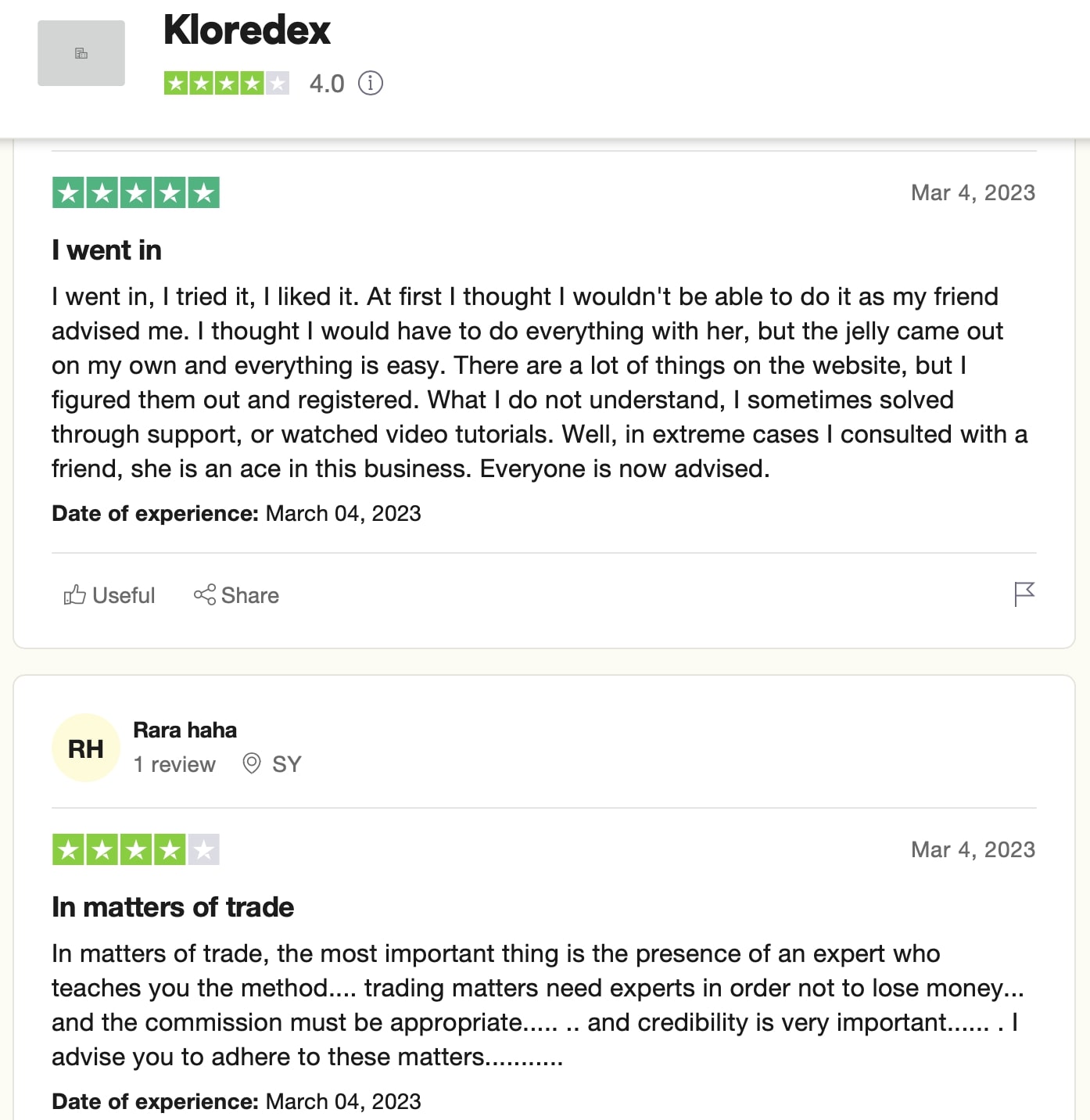Click the share icon beside the Share label
1090x1120 pixels.
pyautogui.click(x=205, y=595)
